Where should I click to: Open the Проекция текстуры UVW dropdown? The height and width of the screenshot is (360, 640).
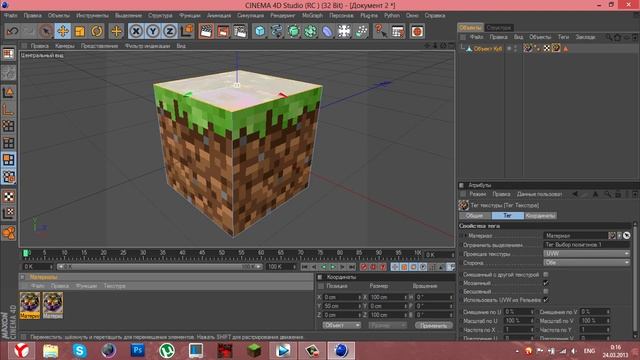coord(587,253)
